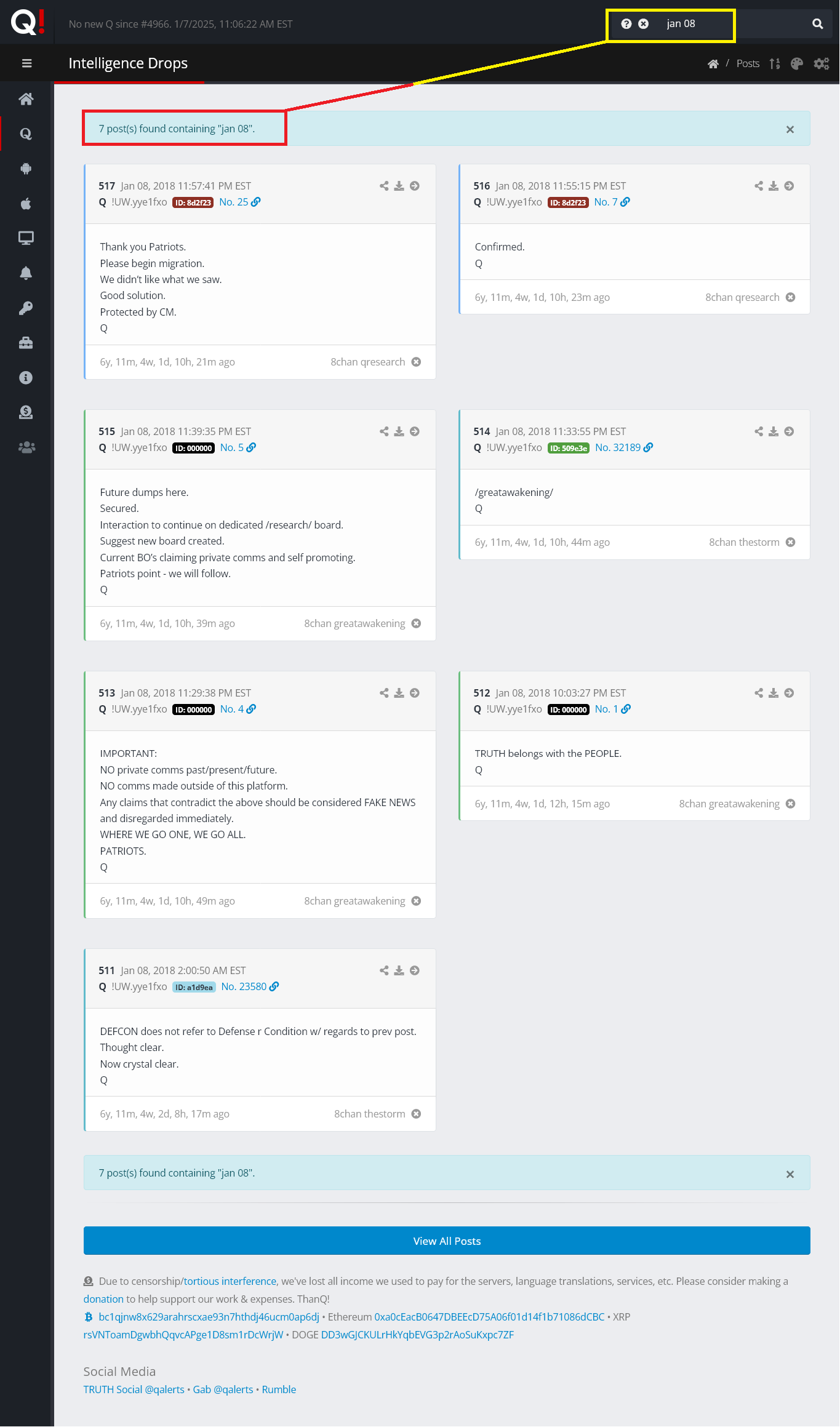The image size is (840, 1427).
Task: Open Gab @qalerts link
Action: (x=223, y=1389)
